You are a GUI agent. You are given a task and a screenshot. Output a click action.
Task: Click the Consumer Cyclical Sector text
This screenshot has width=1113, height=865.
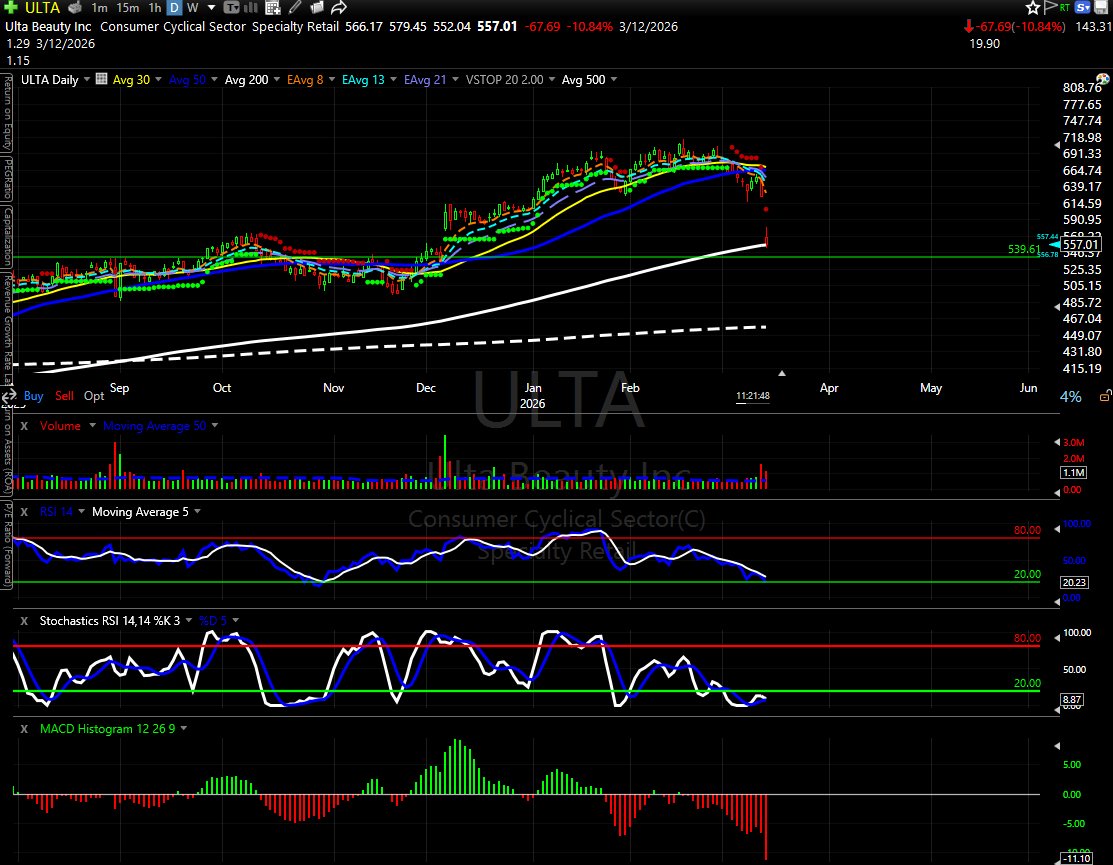click(173, 26)
